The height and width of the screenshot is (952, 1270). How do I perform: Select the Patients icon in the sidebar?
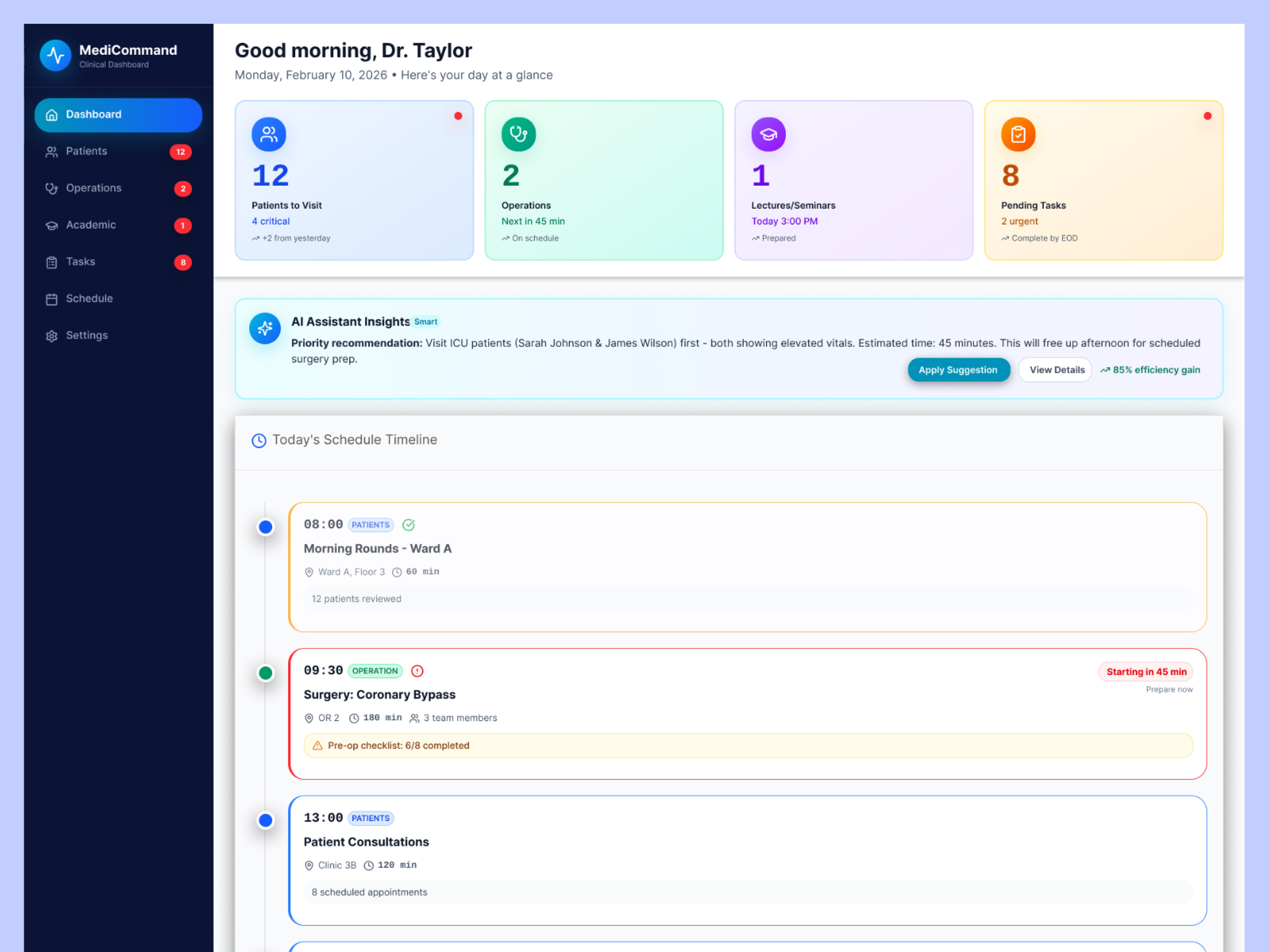52,152
